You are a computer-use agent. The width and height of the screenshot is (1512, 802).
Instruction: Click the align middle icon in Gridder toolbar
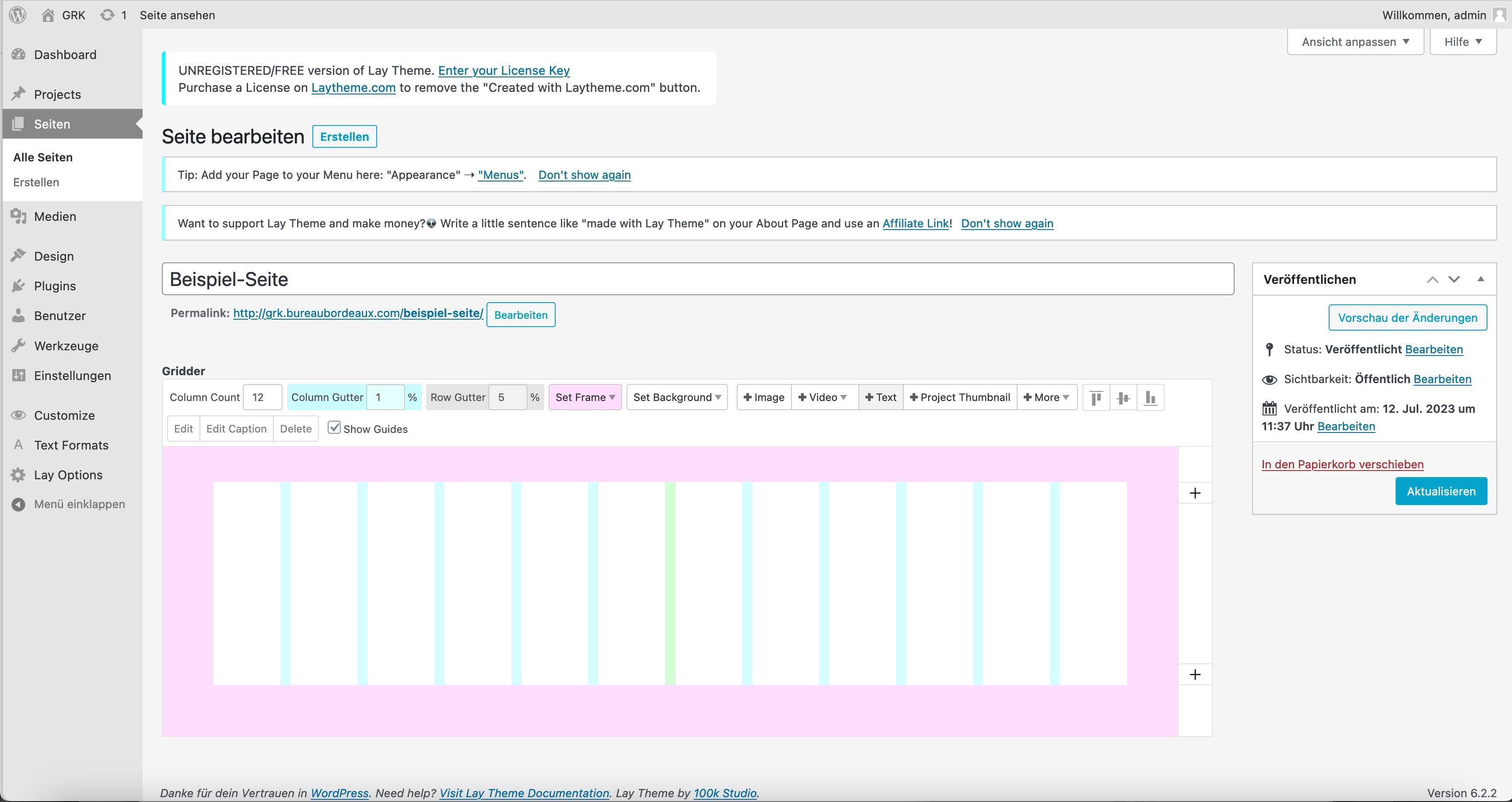1123,398
